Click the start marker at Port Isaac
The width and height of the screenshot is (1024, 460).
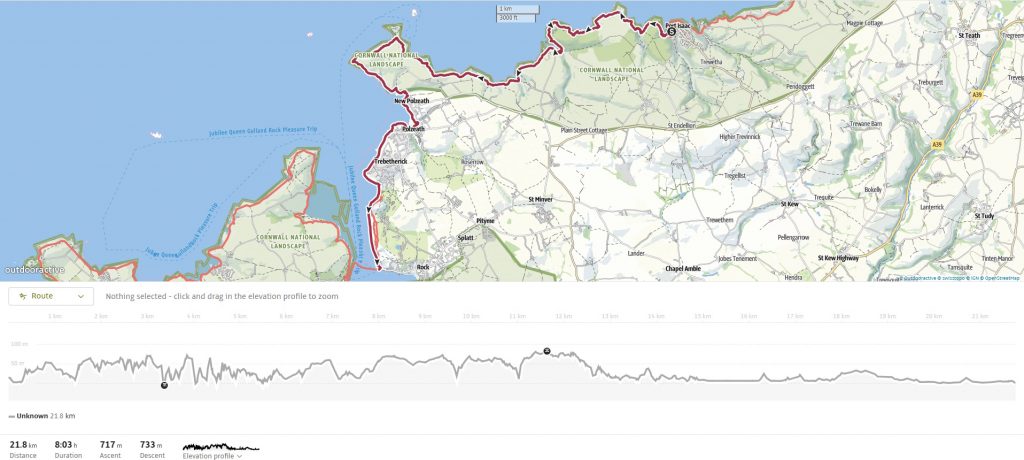click(x=671, y=32)
